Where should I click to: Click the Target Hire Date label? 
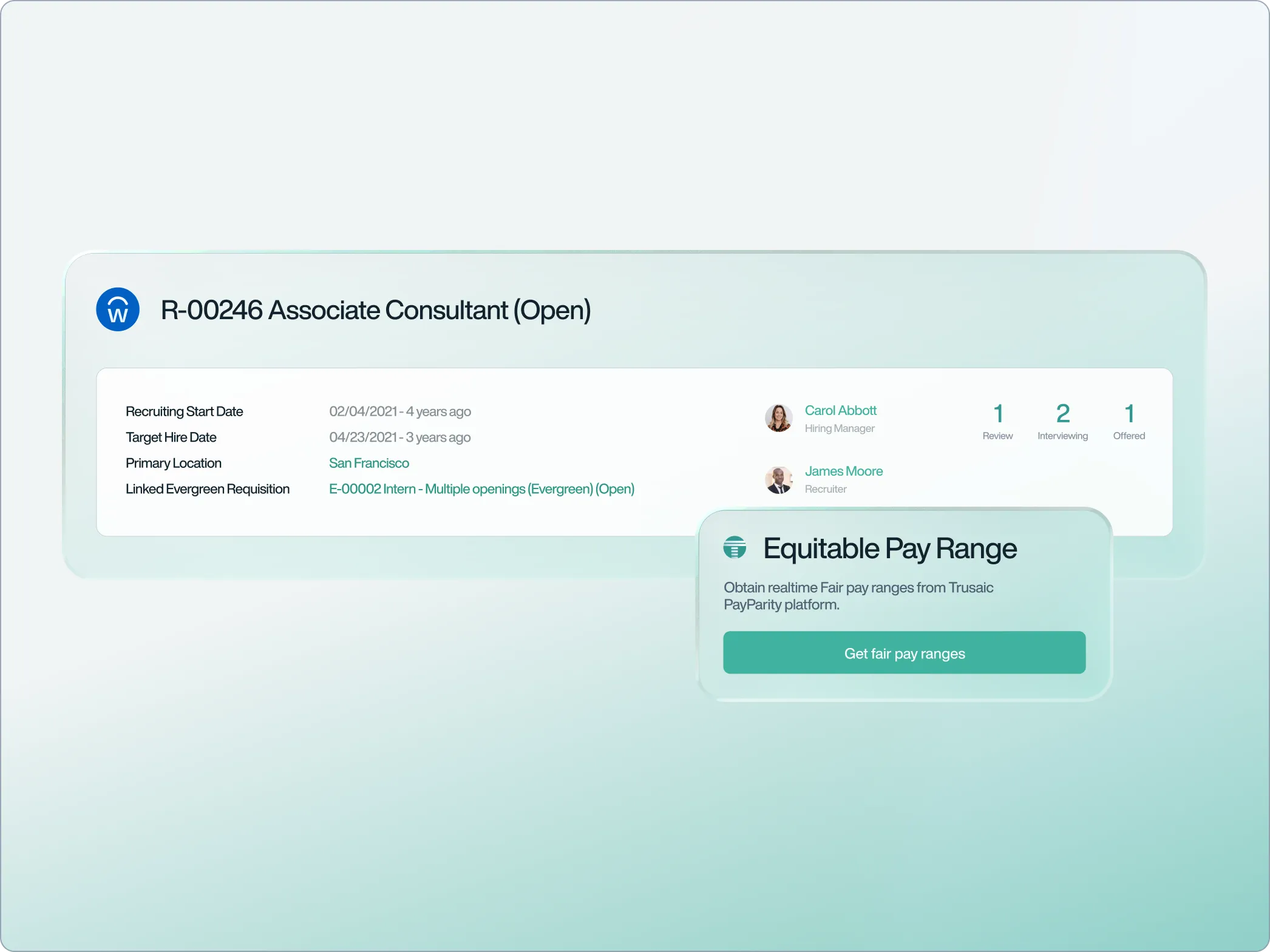171,437
